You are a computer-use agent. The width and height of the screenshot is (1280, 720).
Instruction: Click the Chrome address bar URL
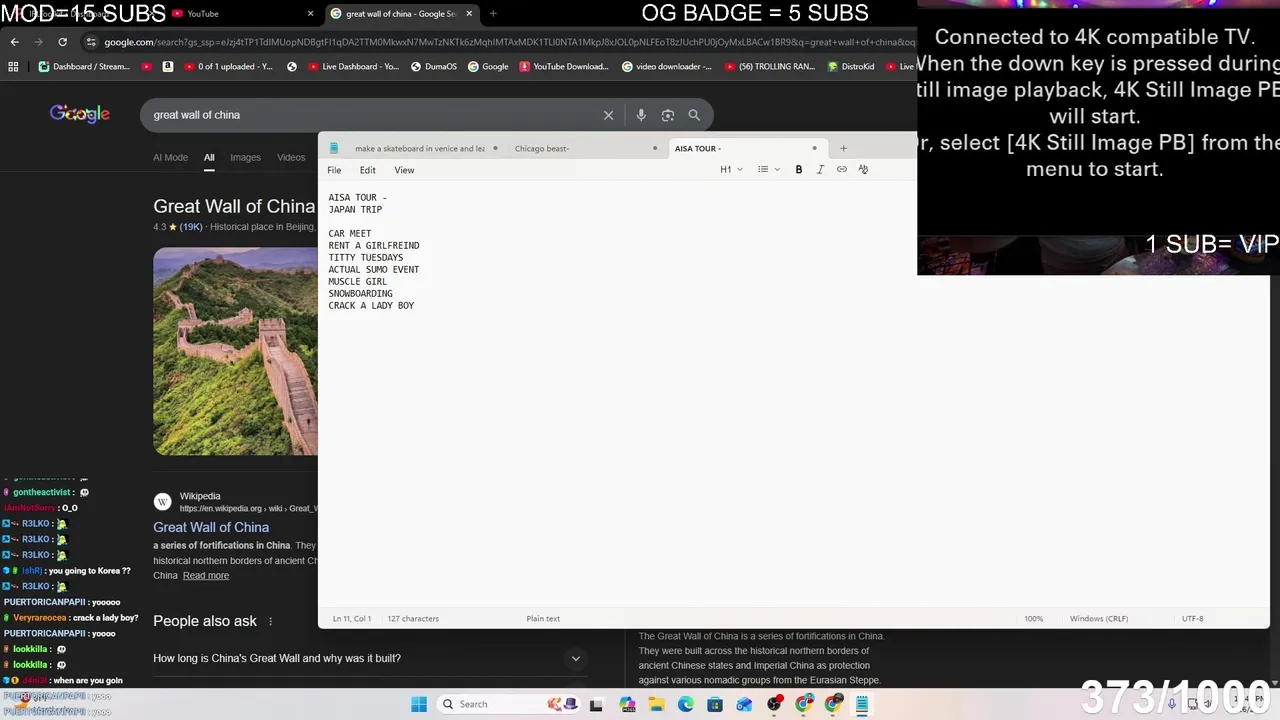[510, 42]
